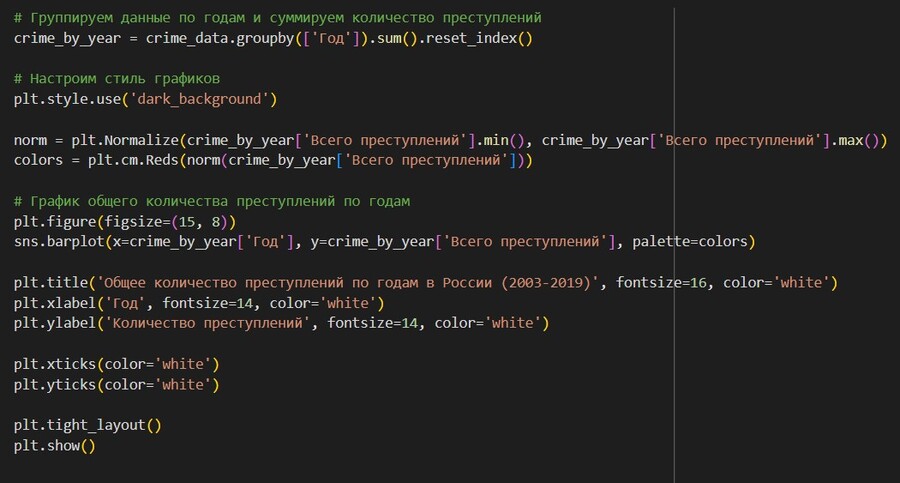
Task: Click '.min()' in the norm line
Action: [501, 140]
